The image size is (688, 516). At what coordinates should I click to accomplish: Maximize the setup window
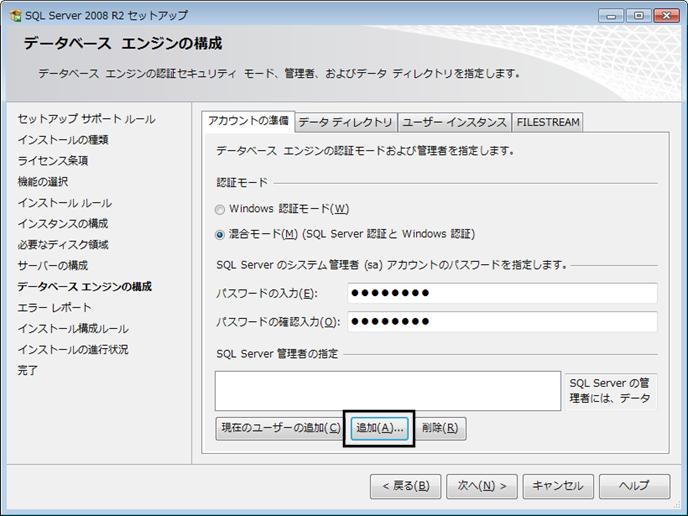pos(639,16)
